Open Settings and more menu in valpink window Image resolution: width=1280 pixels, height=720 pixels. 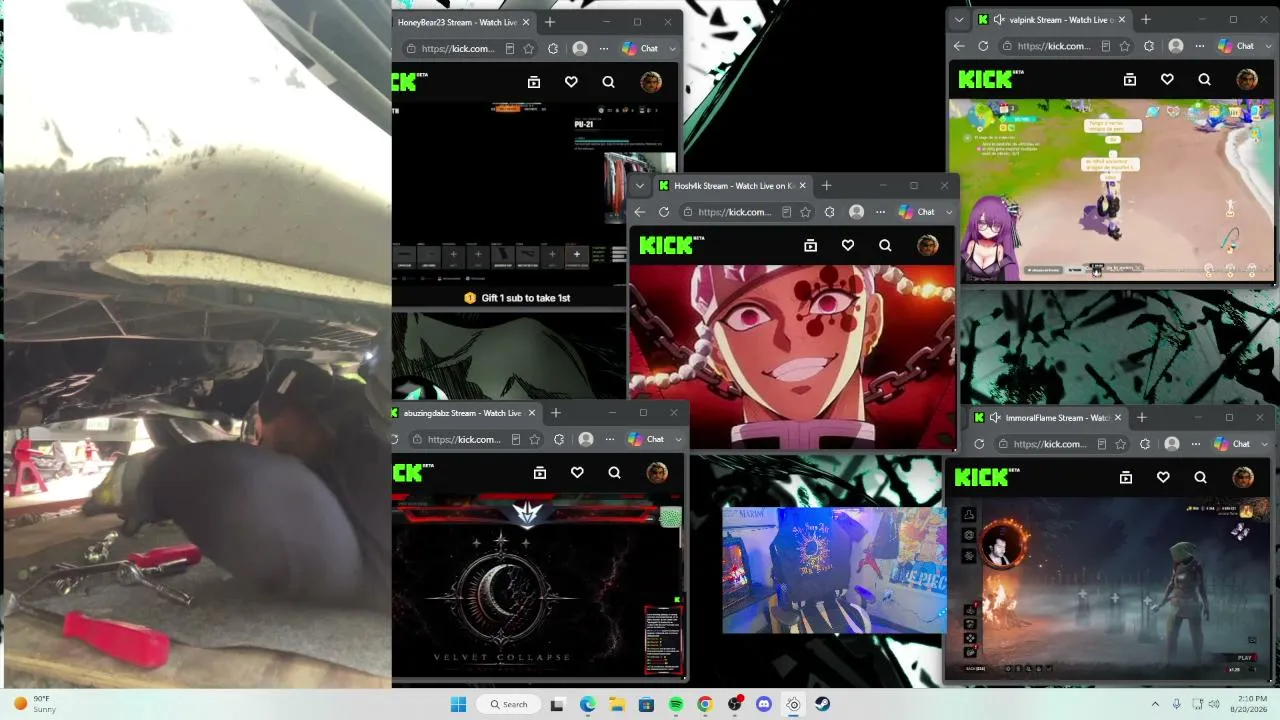coord(1200,46)
